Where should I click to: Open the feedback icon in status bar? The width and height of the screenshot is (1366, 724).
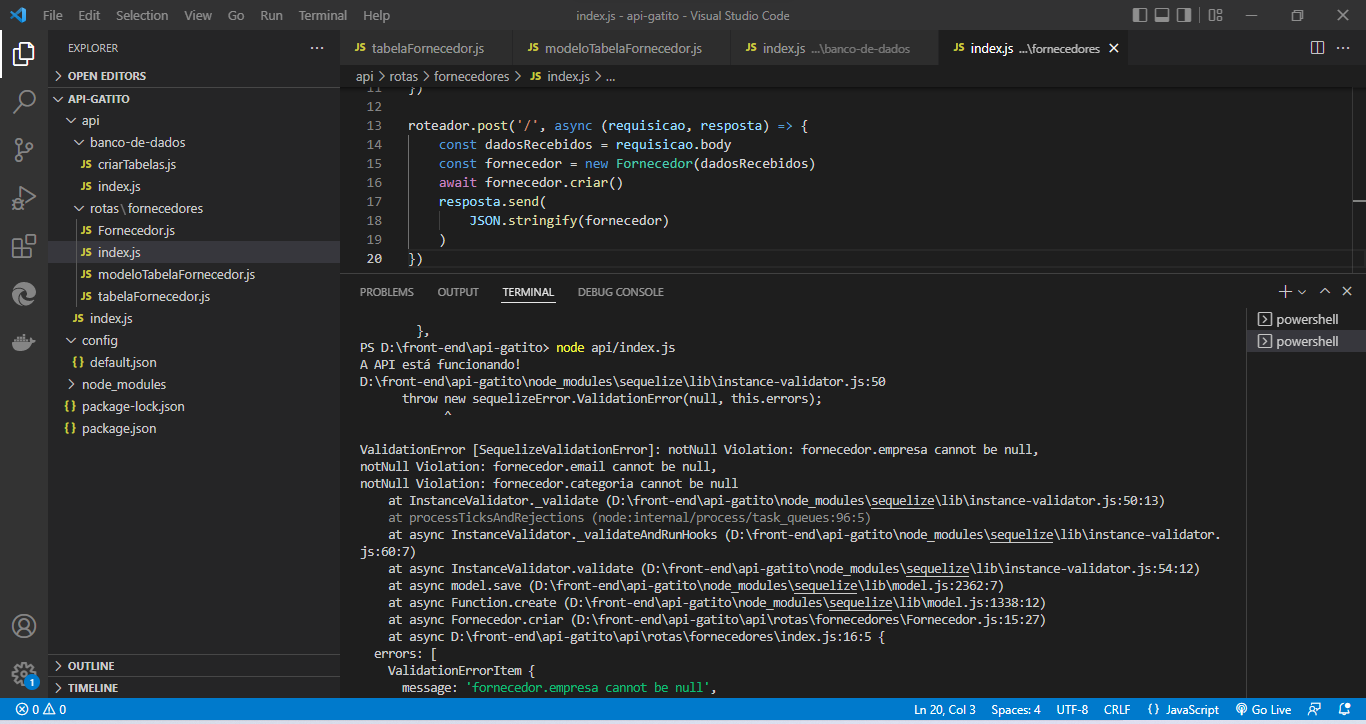coord(1316,710)
